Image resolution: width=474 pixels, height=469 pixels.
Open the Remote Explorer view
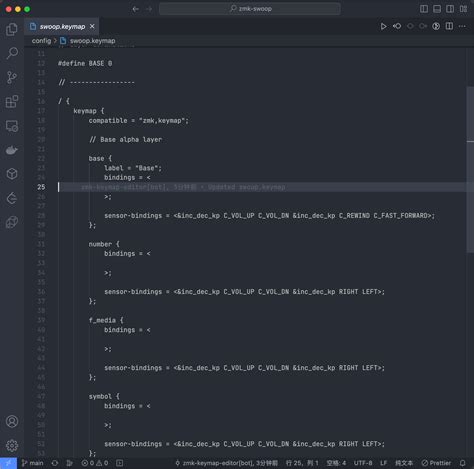(12, 126)
